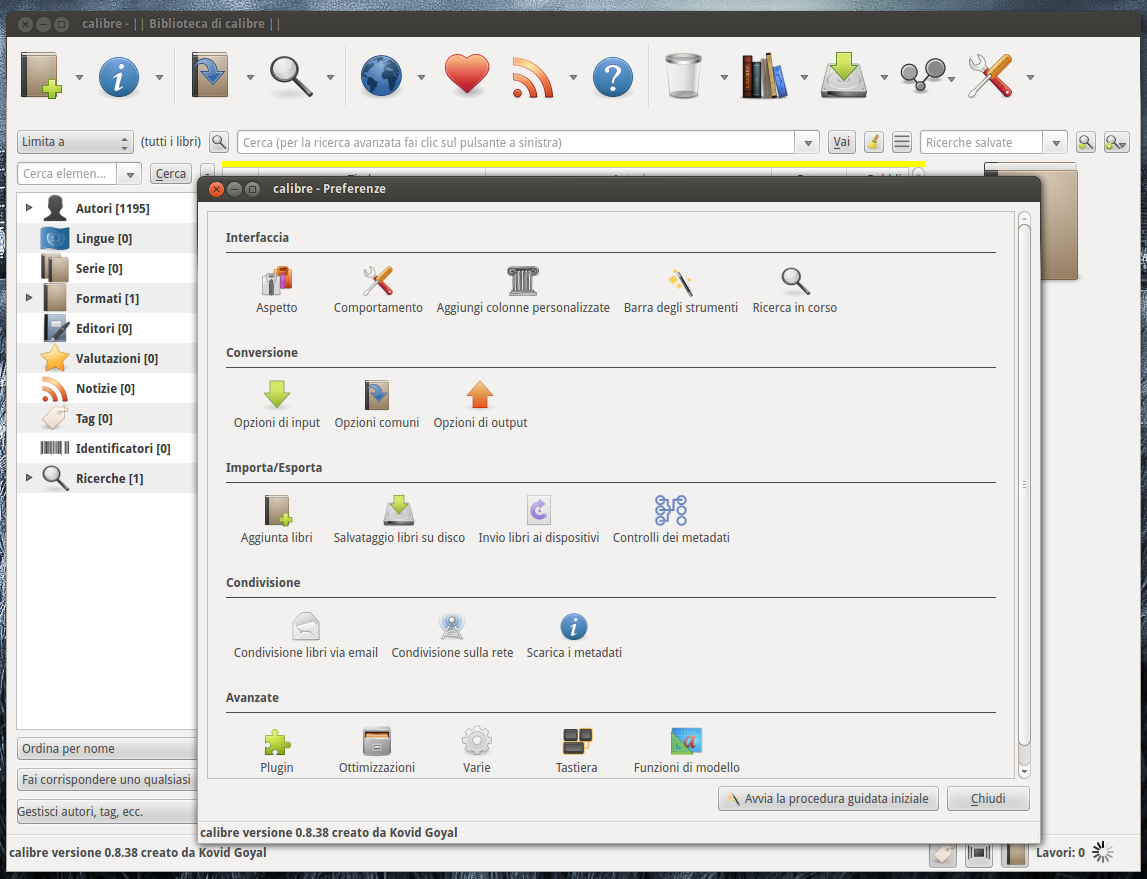Click the red heart donate icon
The height and width of the screenshot is (879, 1147).
[x=467, y=75]
